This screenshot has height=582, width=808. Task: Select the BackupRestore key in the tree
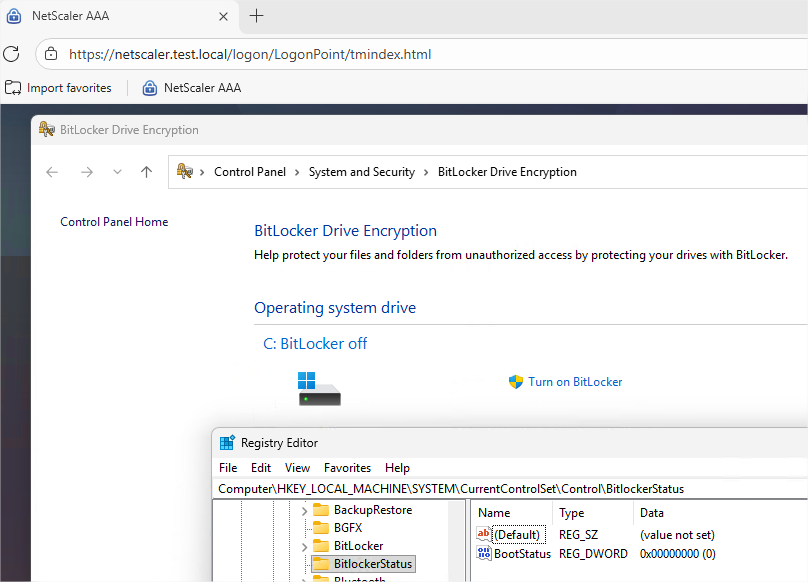[373, 510]
